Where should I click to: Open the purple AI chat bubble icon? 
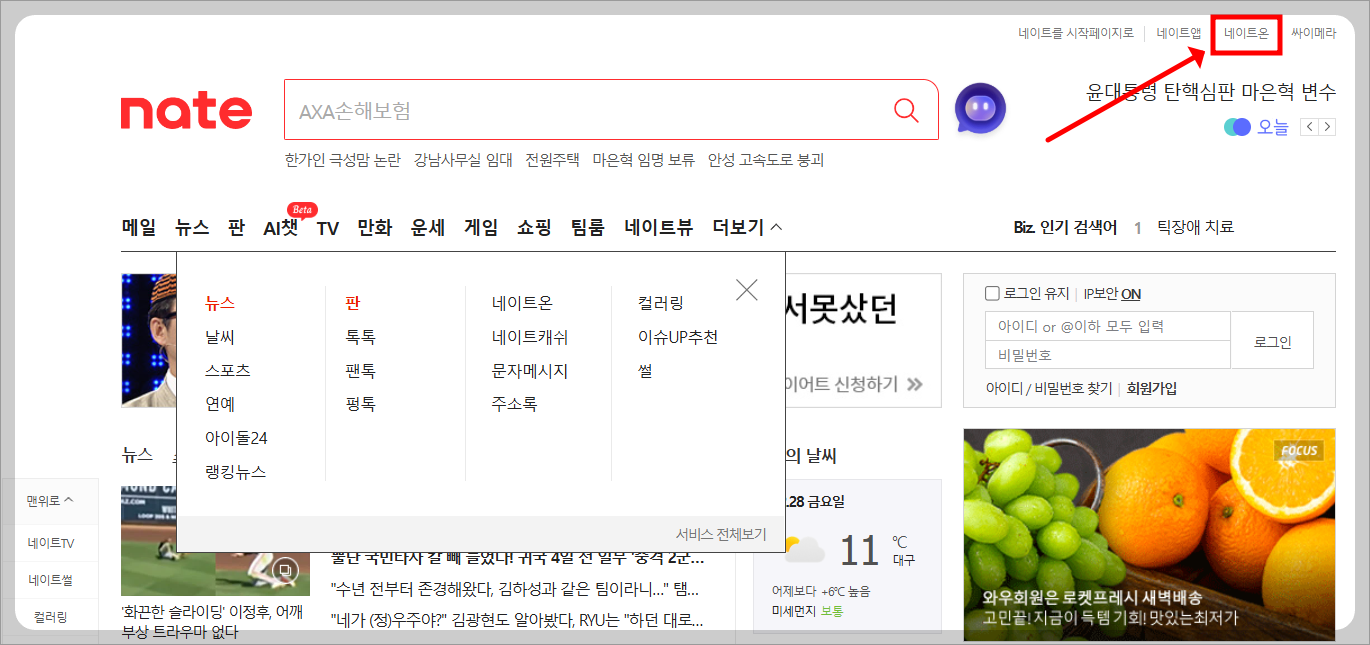point(980,110)
